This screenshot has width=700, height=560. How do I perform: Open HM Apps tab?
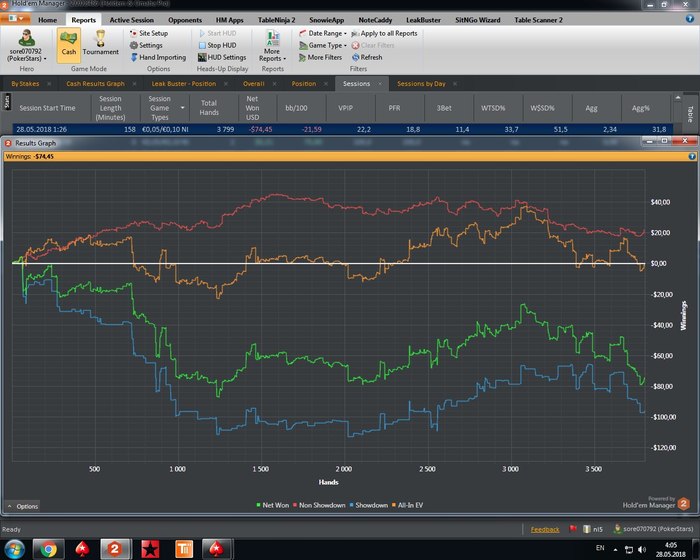(x=229, y=20)
